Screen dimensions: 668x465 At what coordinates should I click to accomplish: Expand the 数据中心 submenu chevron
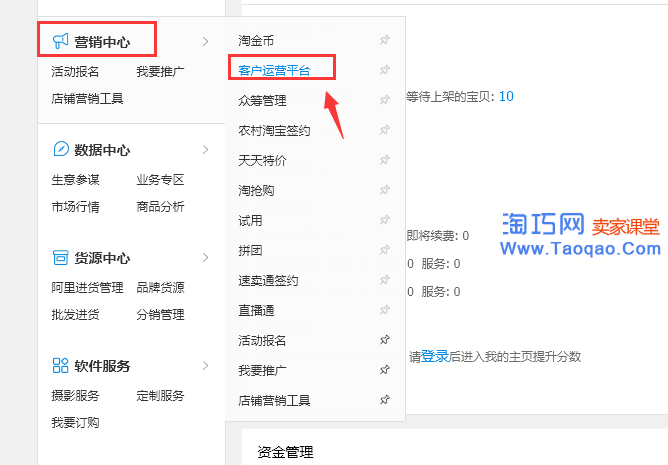tap(205, 149)
